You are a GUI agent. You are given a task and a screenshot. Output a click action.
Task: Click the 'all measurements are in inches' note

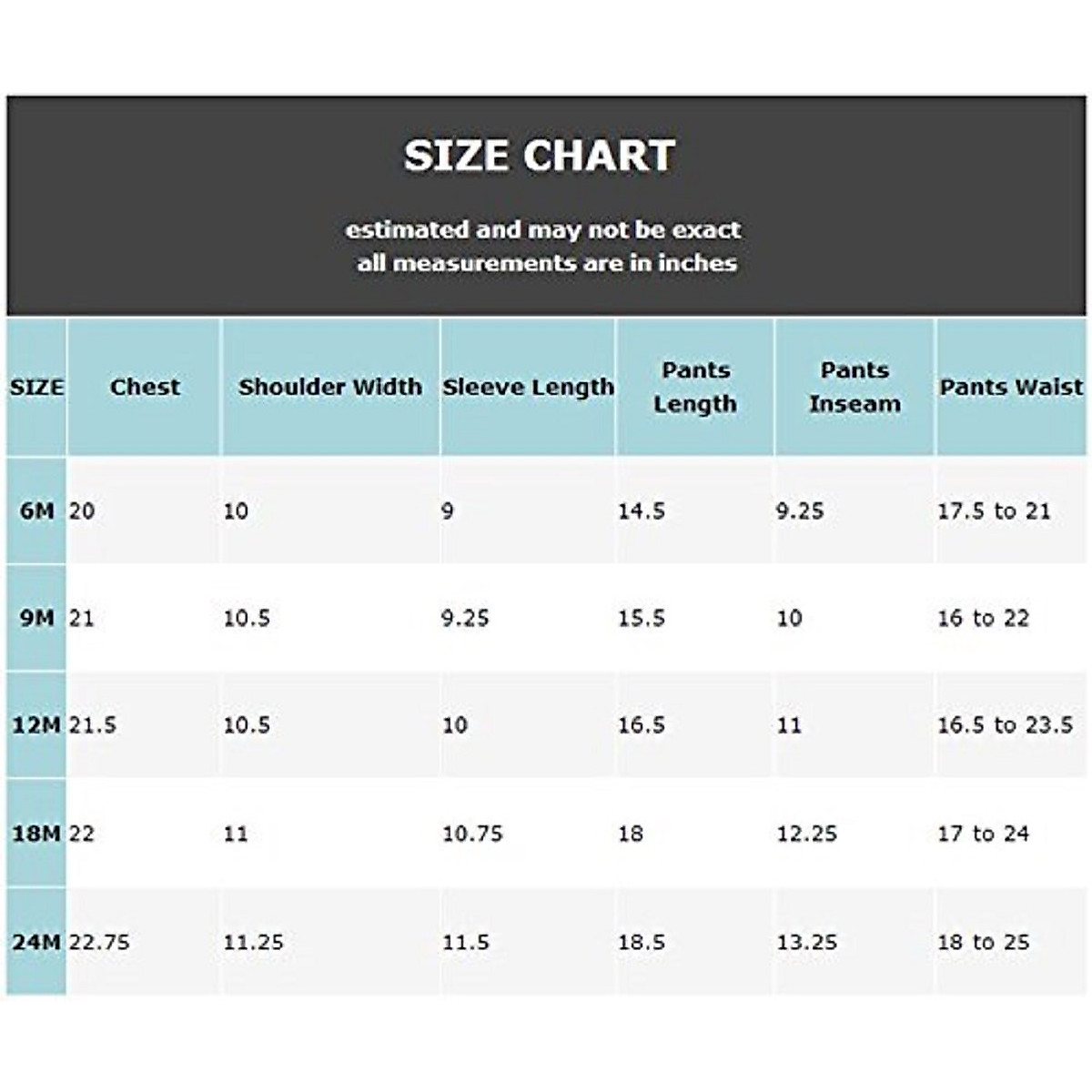547,263
